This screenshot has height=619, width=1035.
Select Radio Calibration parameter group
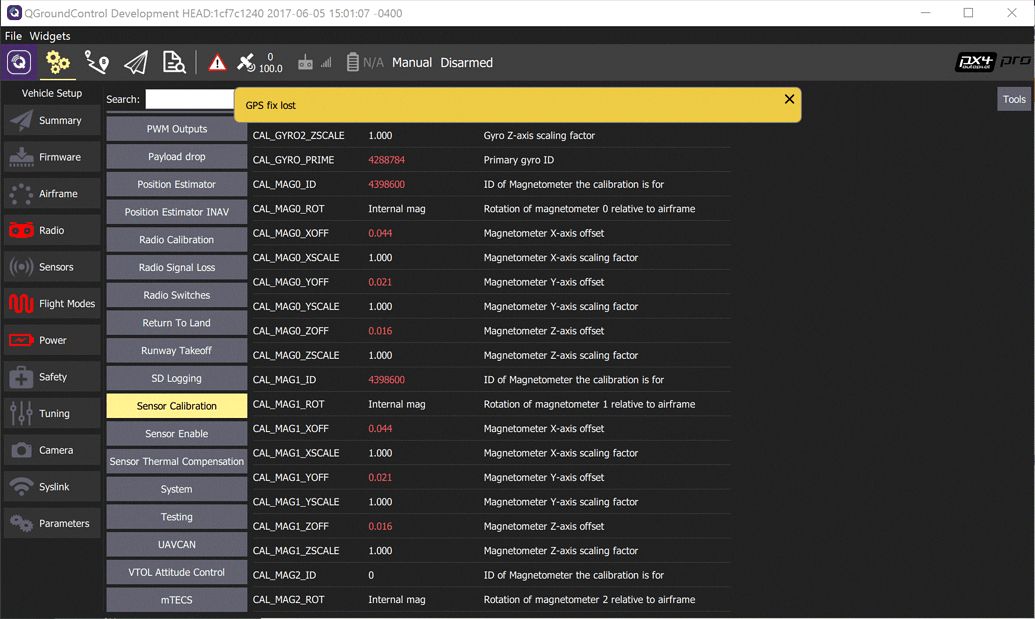[177, 240]
